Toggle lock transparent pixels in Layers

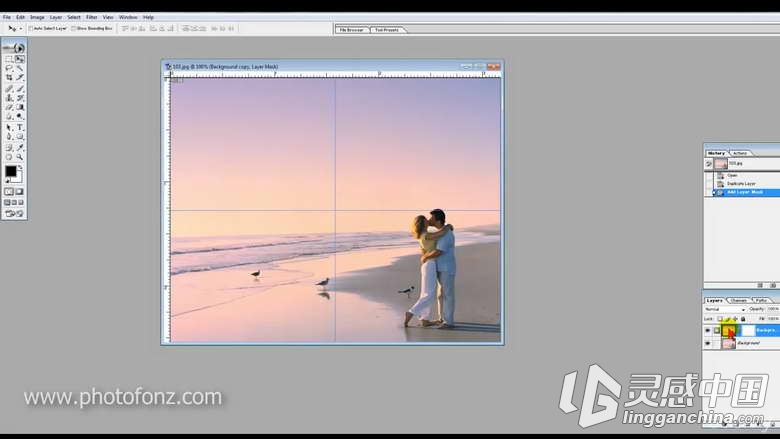pyautogui.click(x=720, y=319)
